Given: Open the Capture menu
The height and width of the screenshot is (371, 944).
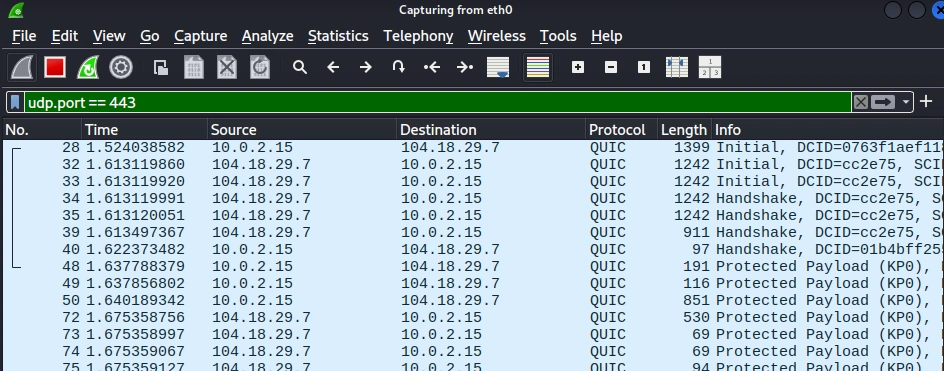Looking at the screenshot, I should pos(200,36).
